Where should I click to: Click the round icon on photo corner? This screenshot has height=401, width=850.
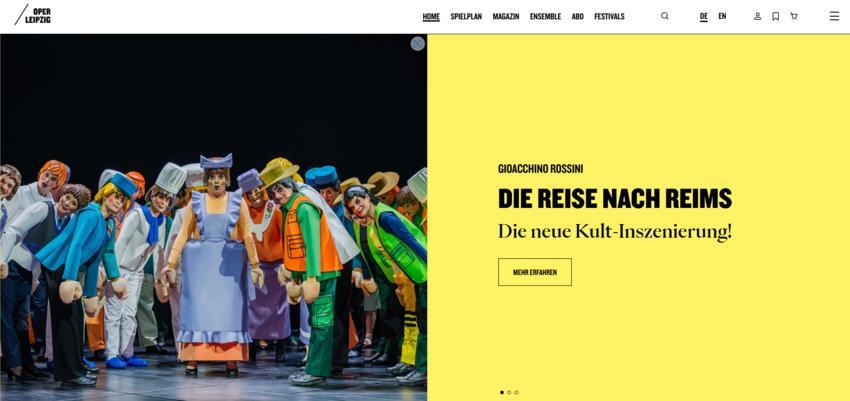[x=417, y=44]
